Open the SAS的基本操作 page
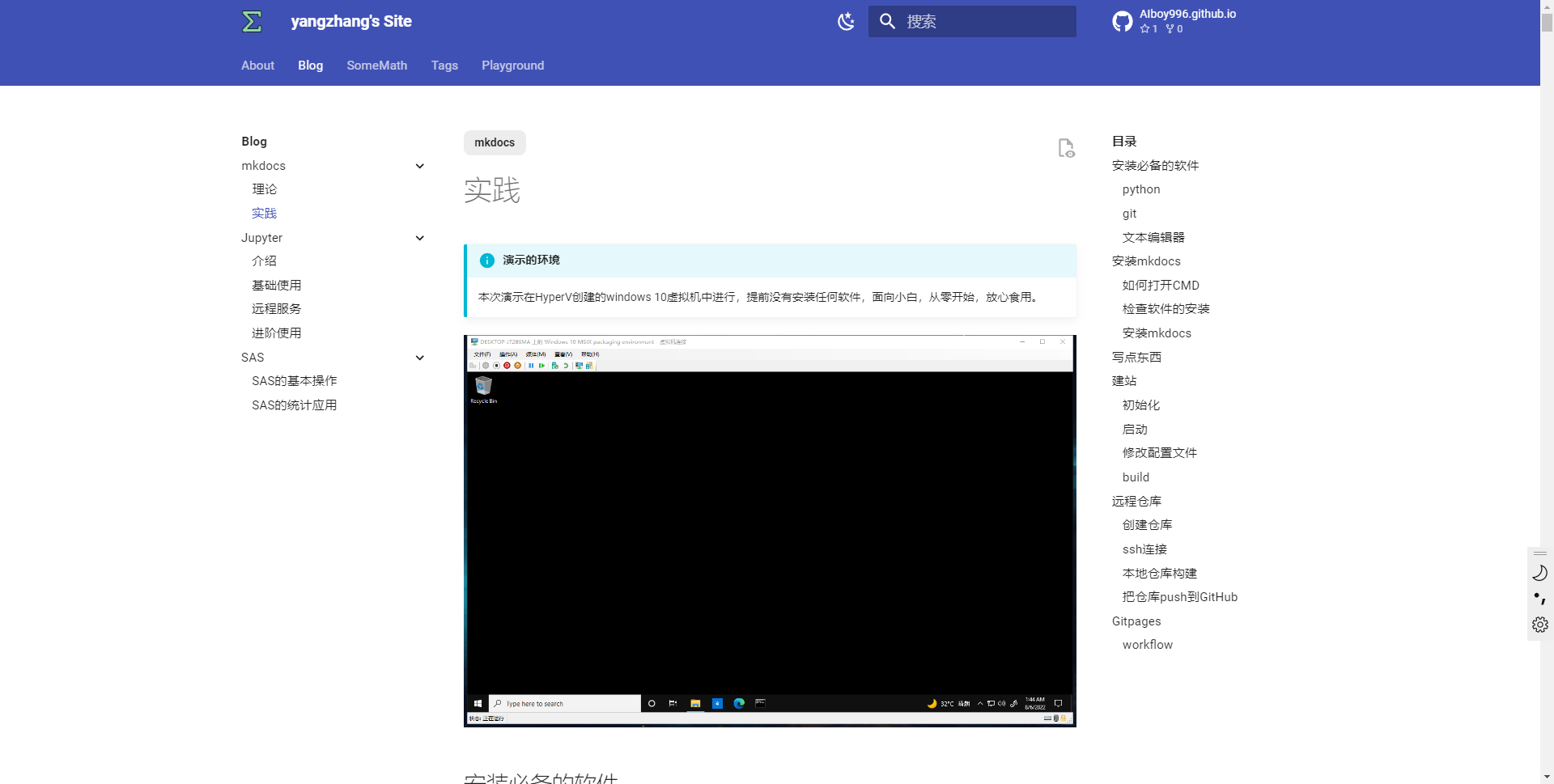This screenshot has height=784, width=1554. click(x=294, y=381)
